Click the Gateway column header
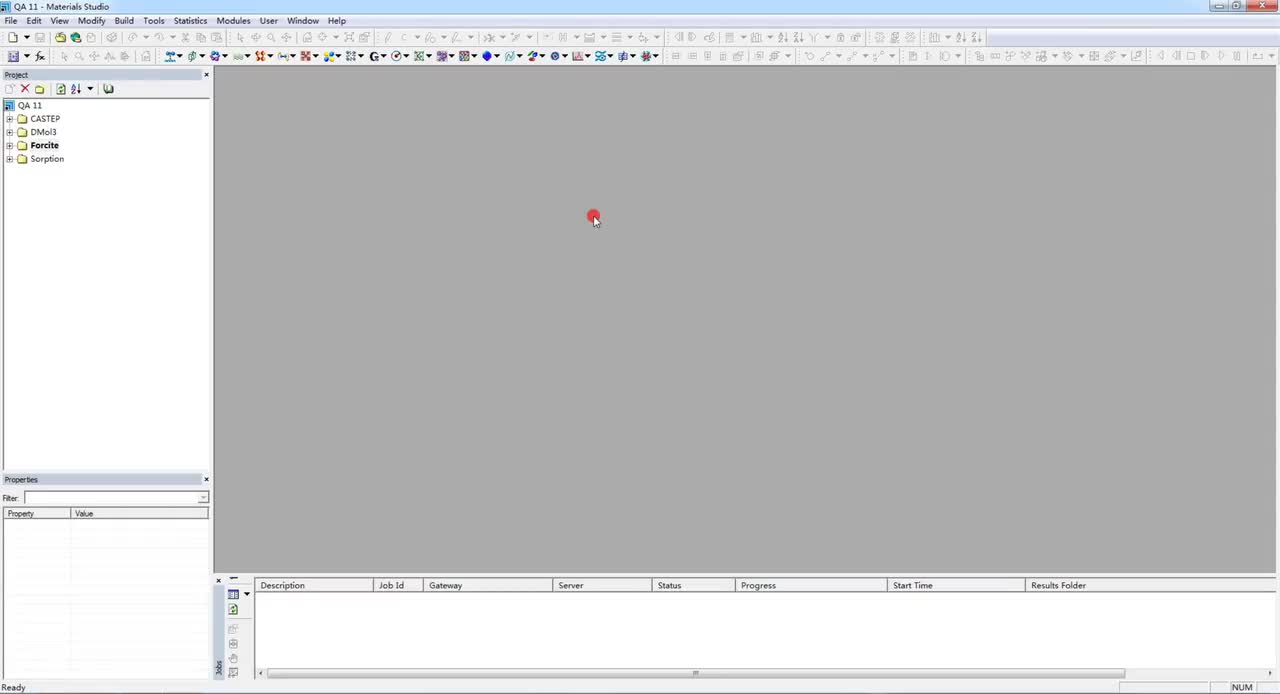 click(488, 585)
